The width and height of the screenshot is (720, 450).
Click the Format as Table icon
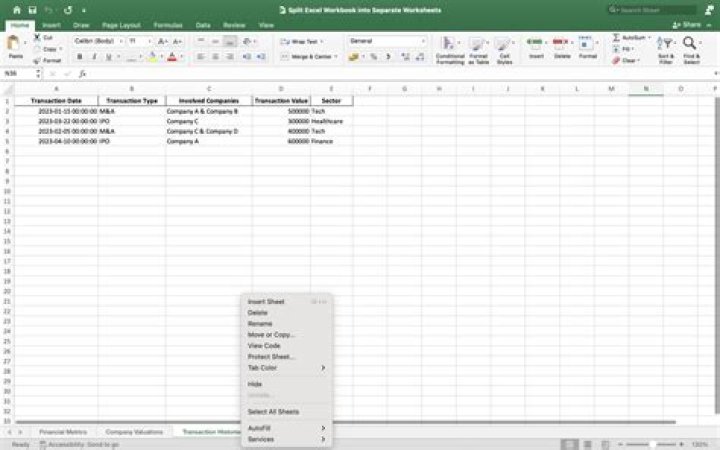(478, 50)
